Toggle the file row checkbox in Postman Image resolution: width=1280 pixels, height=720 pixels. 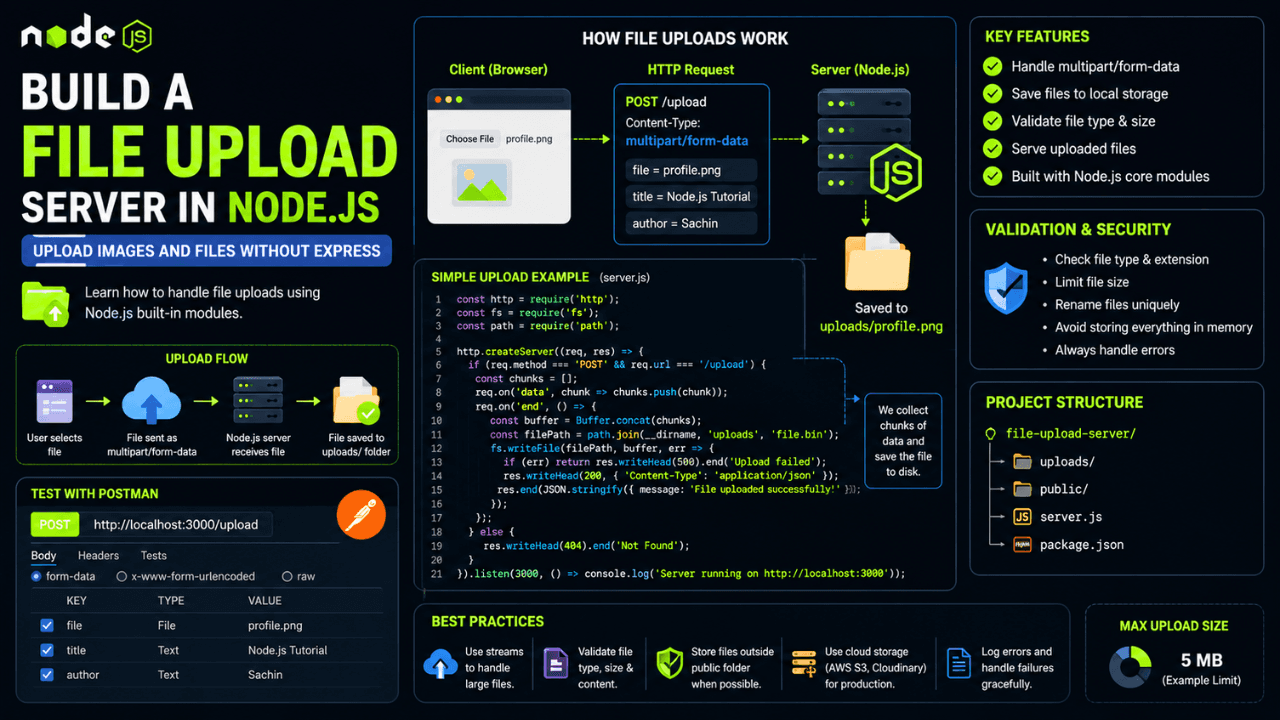coord(46,625)
